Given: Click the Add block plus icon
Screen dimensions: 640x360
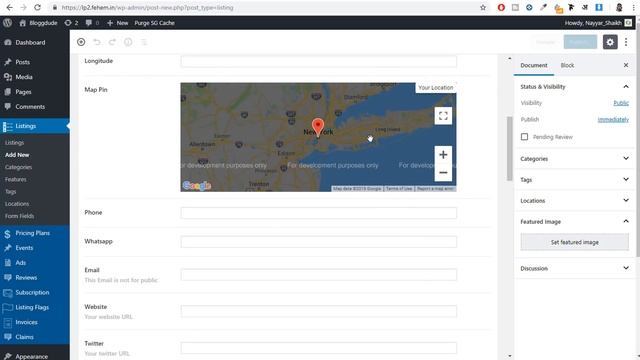Looking at the screenshot, I should coord(81,42).
